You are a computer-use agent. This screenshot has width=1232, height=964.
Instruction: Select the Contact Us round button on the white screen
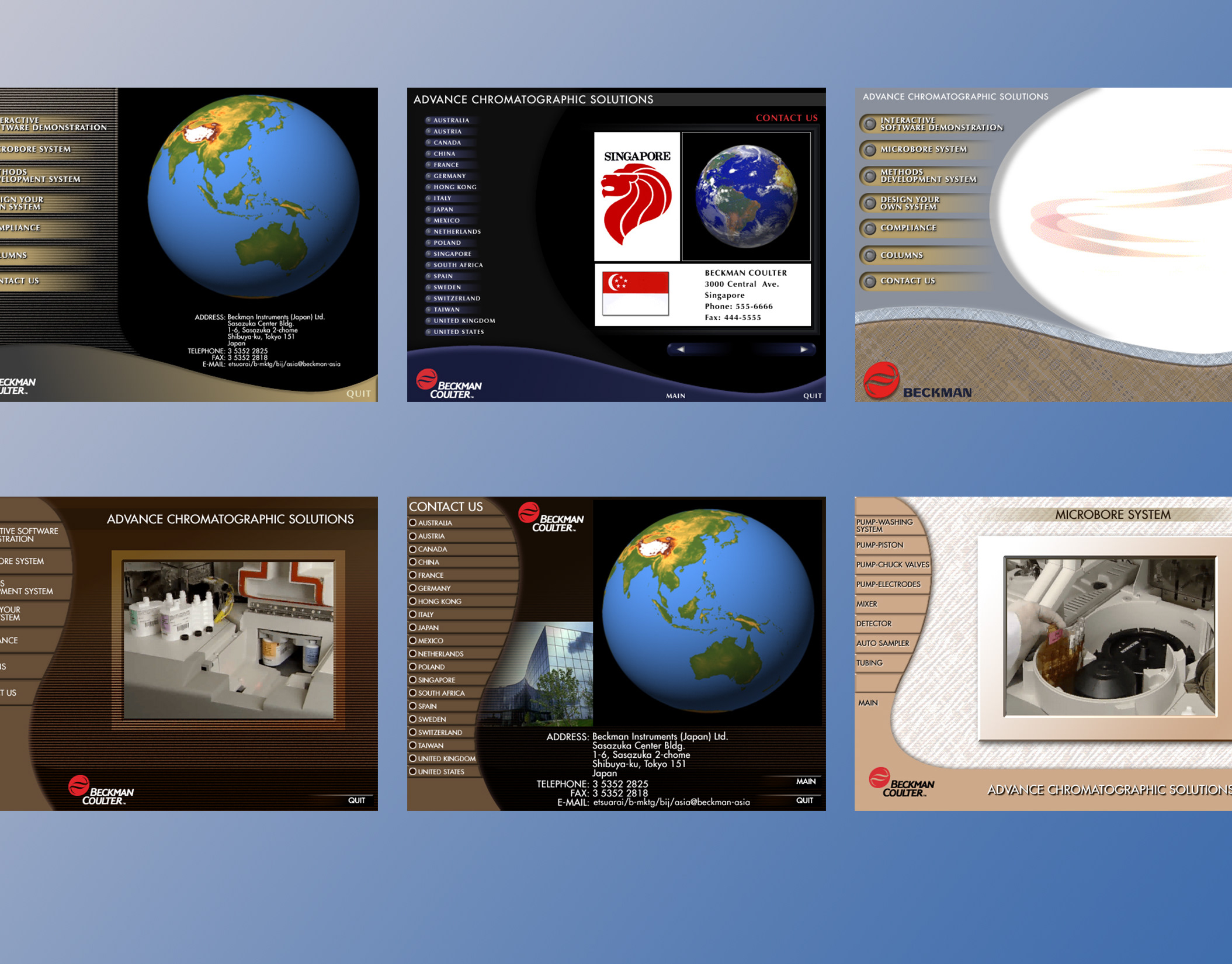click(x=870, y=282)
